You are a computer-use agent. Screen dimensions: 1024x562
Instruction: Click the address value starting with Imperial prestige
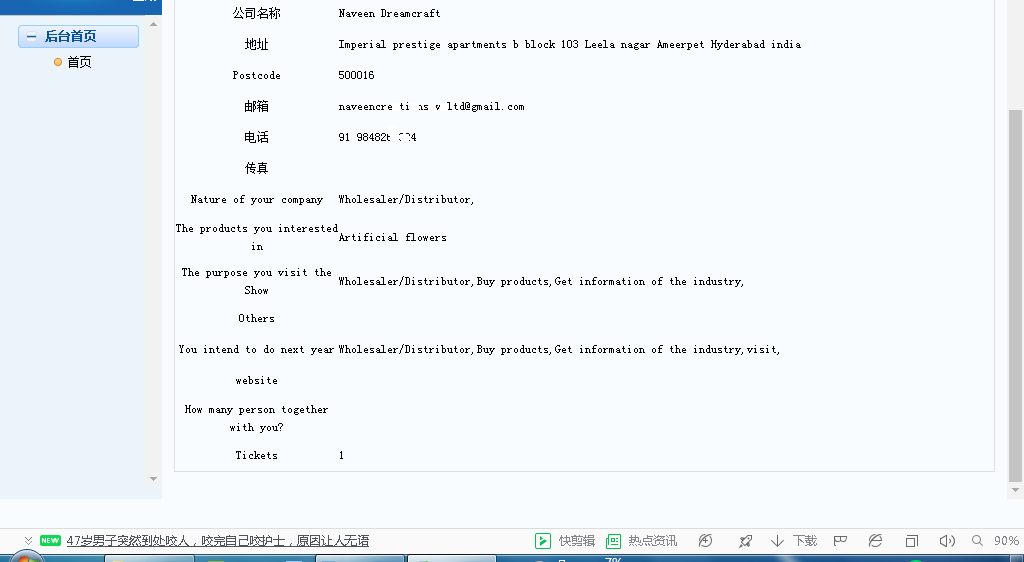point(569,44)
